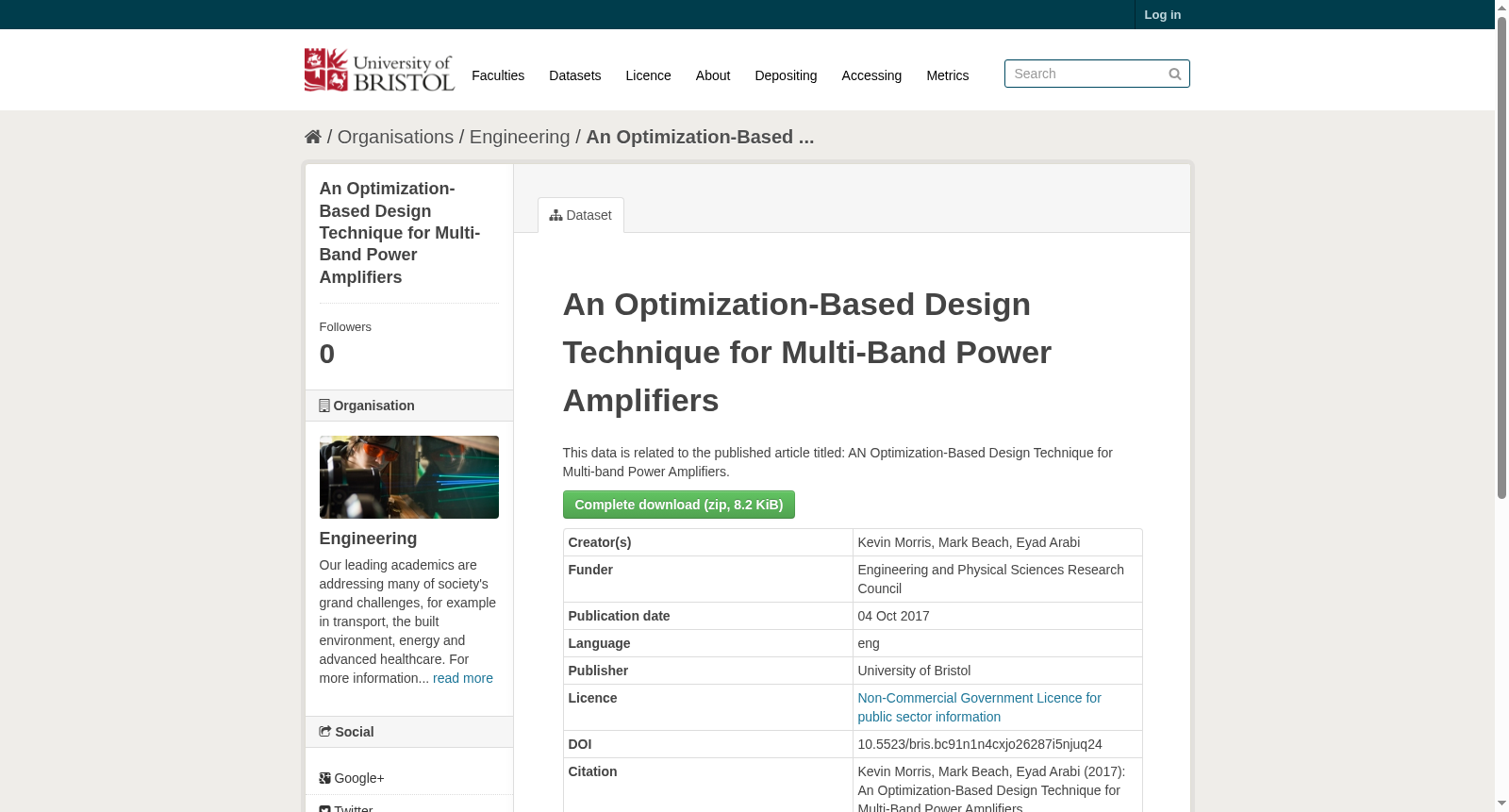Viewport: 1509px width, 812px height.
Task: Click Organisations in the breadcrumb
Action: coord(395,137)
